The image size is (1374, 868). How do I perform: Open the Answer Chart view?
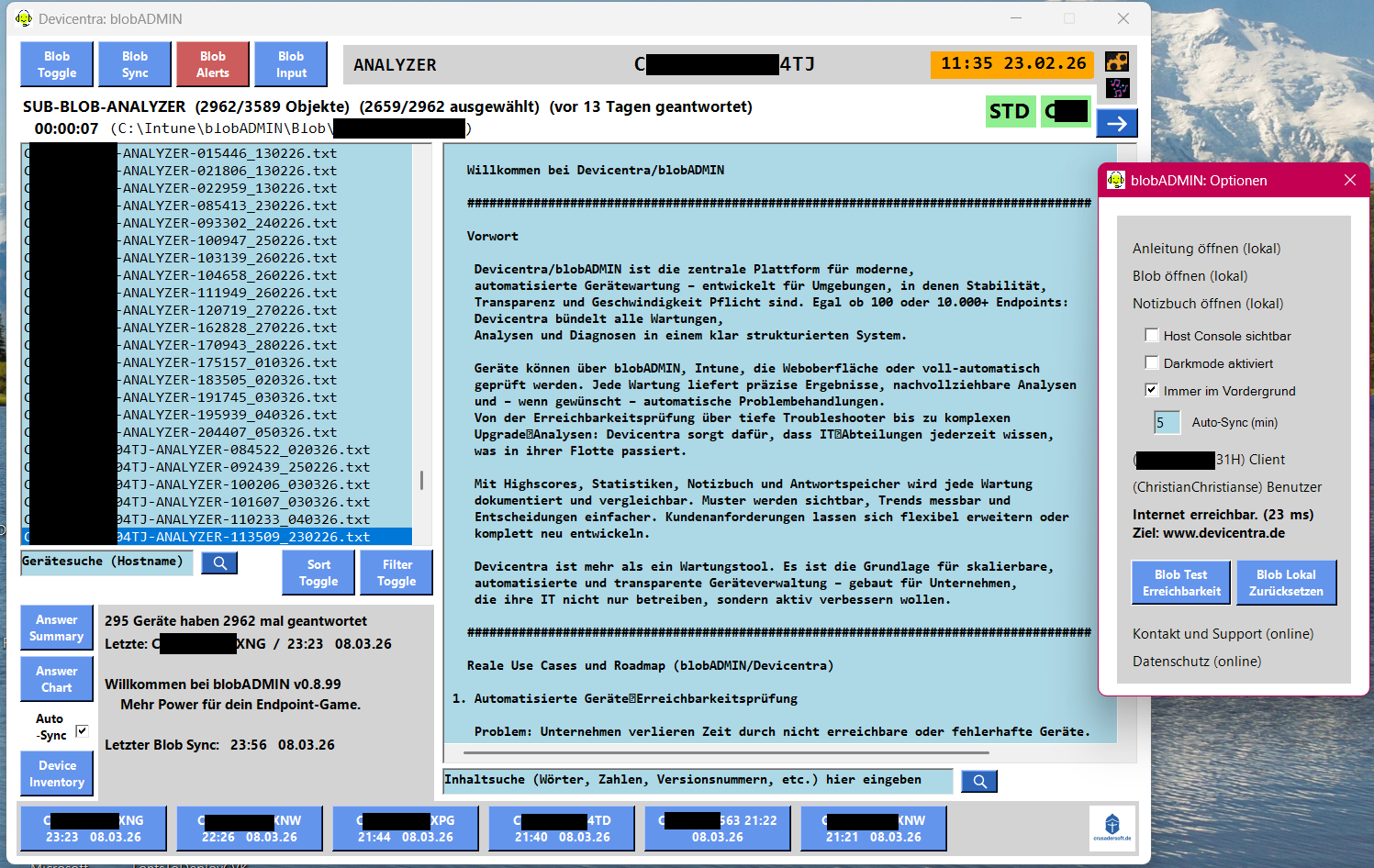pyautogui.click(x=56, y=679)
